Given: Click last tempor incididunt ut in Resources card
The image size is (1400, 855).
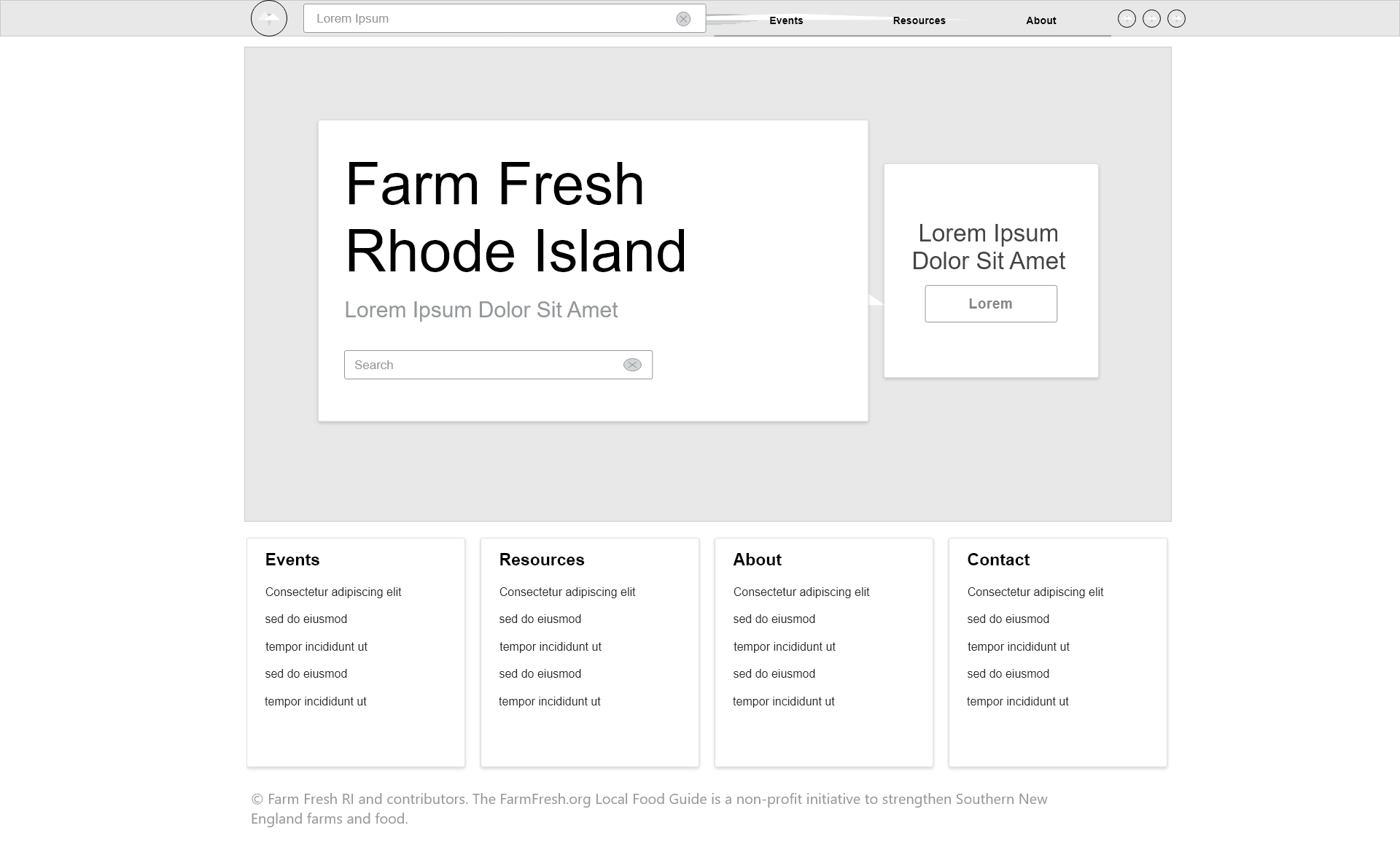Looking at the screenshot, I should [550, 701].
